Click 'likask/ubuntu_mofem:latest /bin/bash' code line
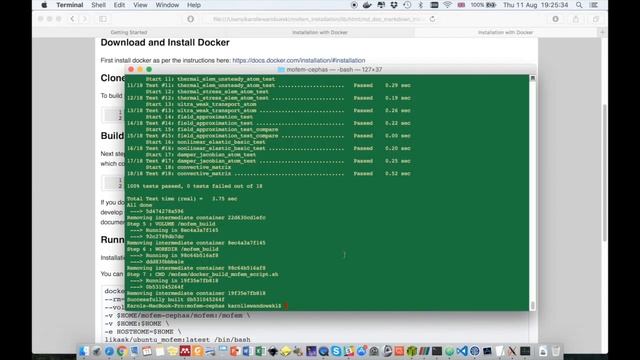The height and width of the screenshot is (360, 640). [178, 340]
